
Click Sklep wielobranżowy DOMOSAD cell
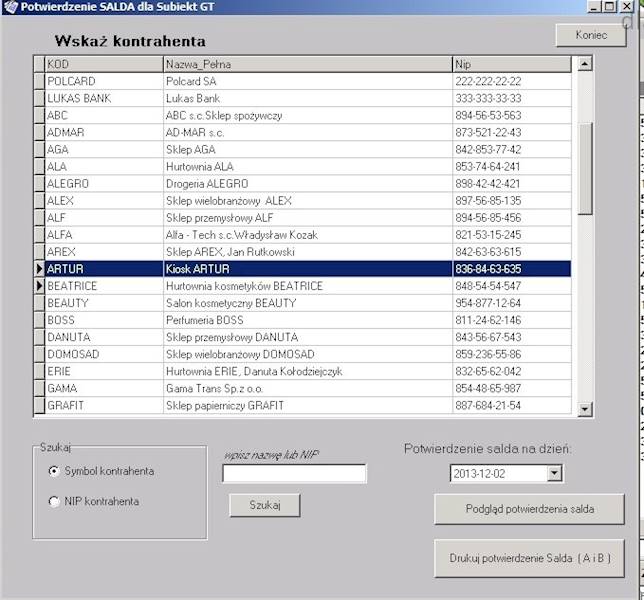[308, 354]
